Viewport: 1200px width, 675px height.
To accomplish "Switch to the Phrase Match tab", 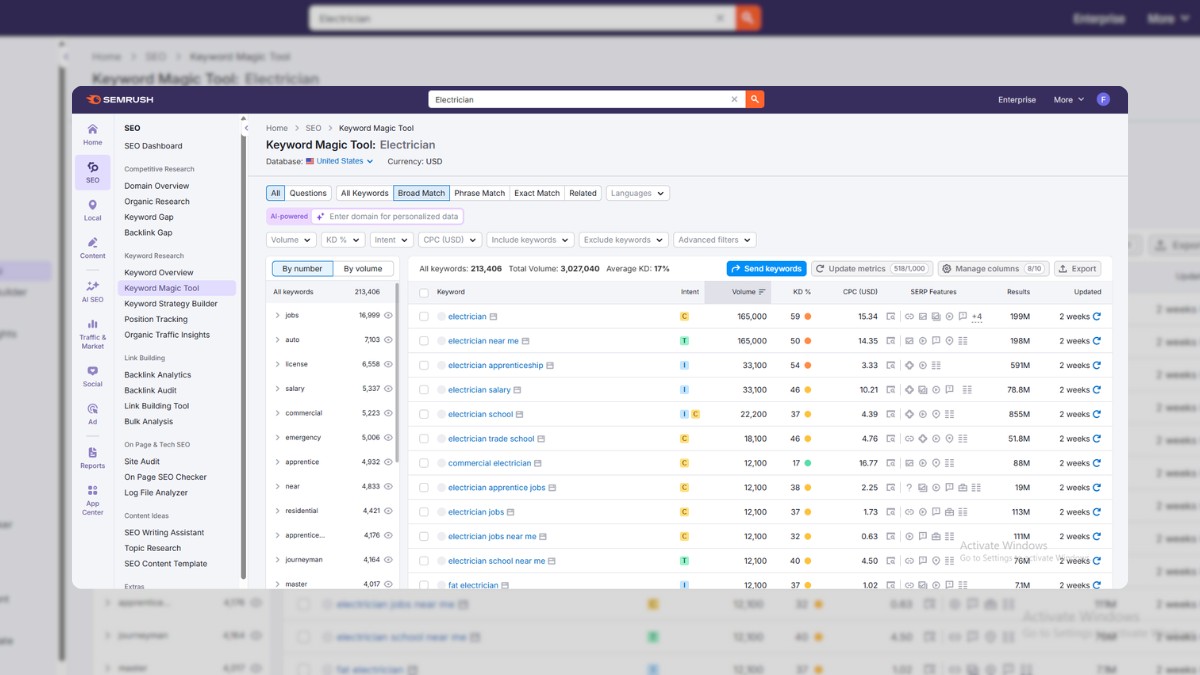I will pos(480,193).
